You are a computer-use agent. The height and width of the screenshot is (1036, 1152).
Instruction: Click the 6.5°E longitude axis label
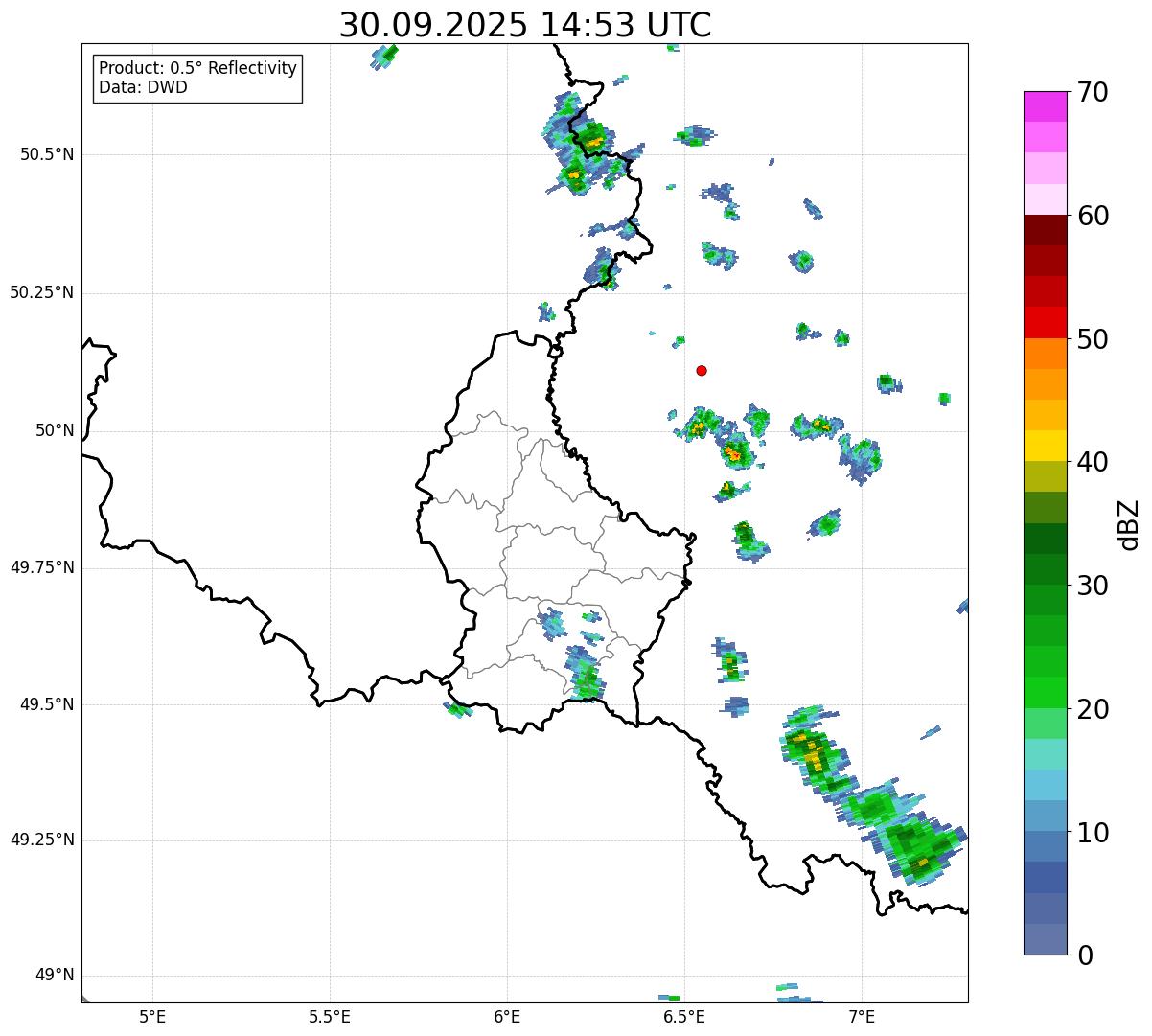[684, 1016]
